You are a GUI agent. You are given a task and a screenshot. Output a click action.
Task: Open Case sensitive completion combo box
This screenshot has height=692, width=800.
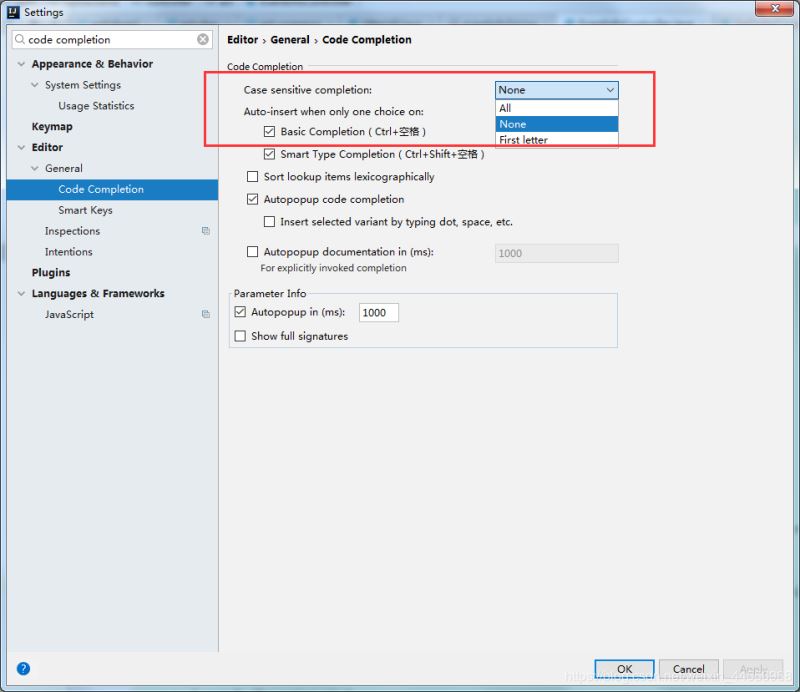point(557,90)
